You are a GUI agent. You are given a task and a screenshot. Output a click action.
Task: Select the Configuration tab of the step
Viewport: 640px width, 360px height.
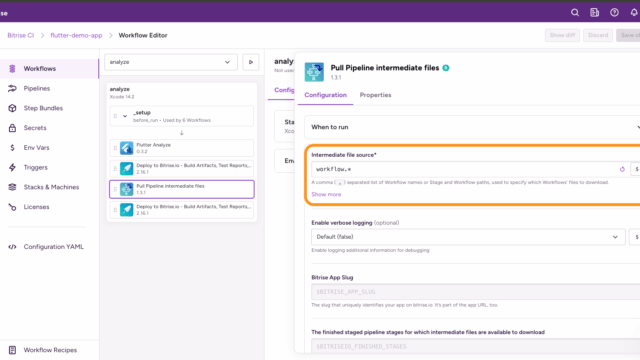(x=325, y=95)
